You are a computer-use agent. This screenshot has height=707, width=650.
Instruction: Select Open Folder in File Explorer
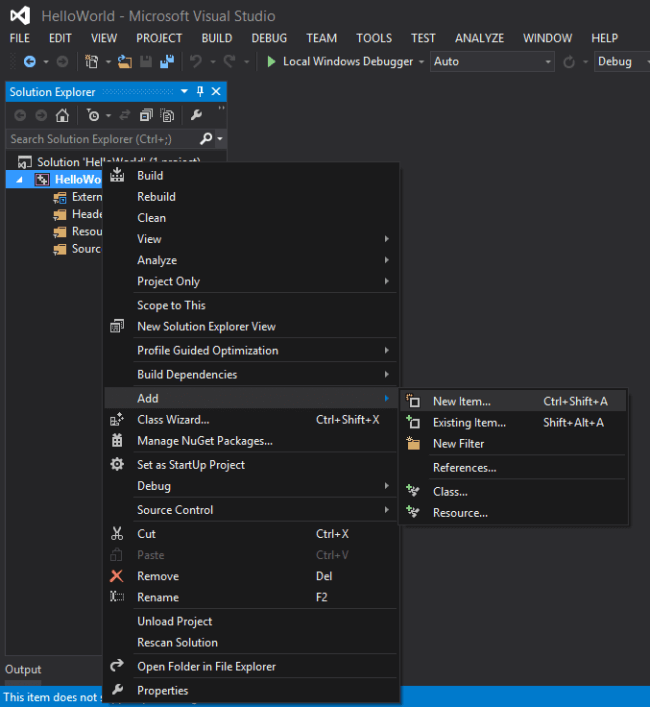click(x=251, y=666)
